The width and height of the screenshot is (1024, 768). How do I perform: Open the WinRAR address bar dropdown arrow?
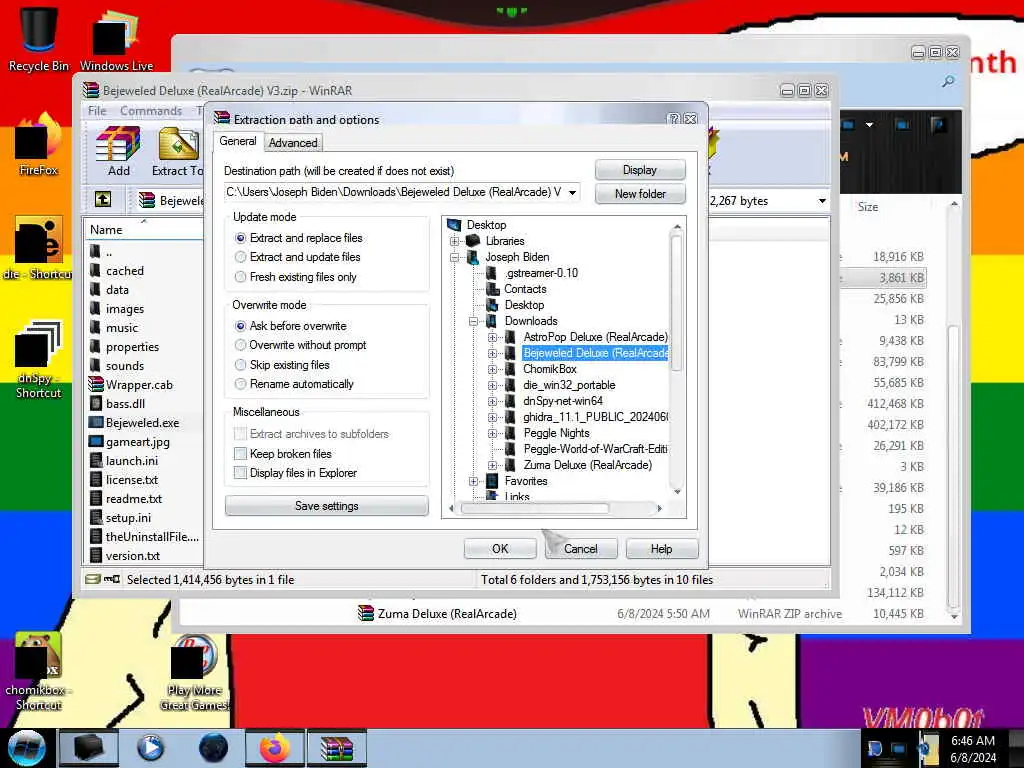pyautogui.click(x=822, y=201)
